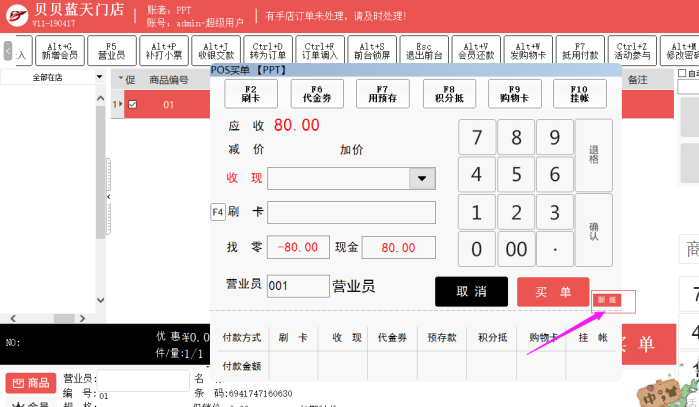Tap keypad digit 4

tap(477, 174)
